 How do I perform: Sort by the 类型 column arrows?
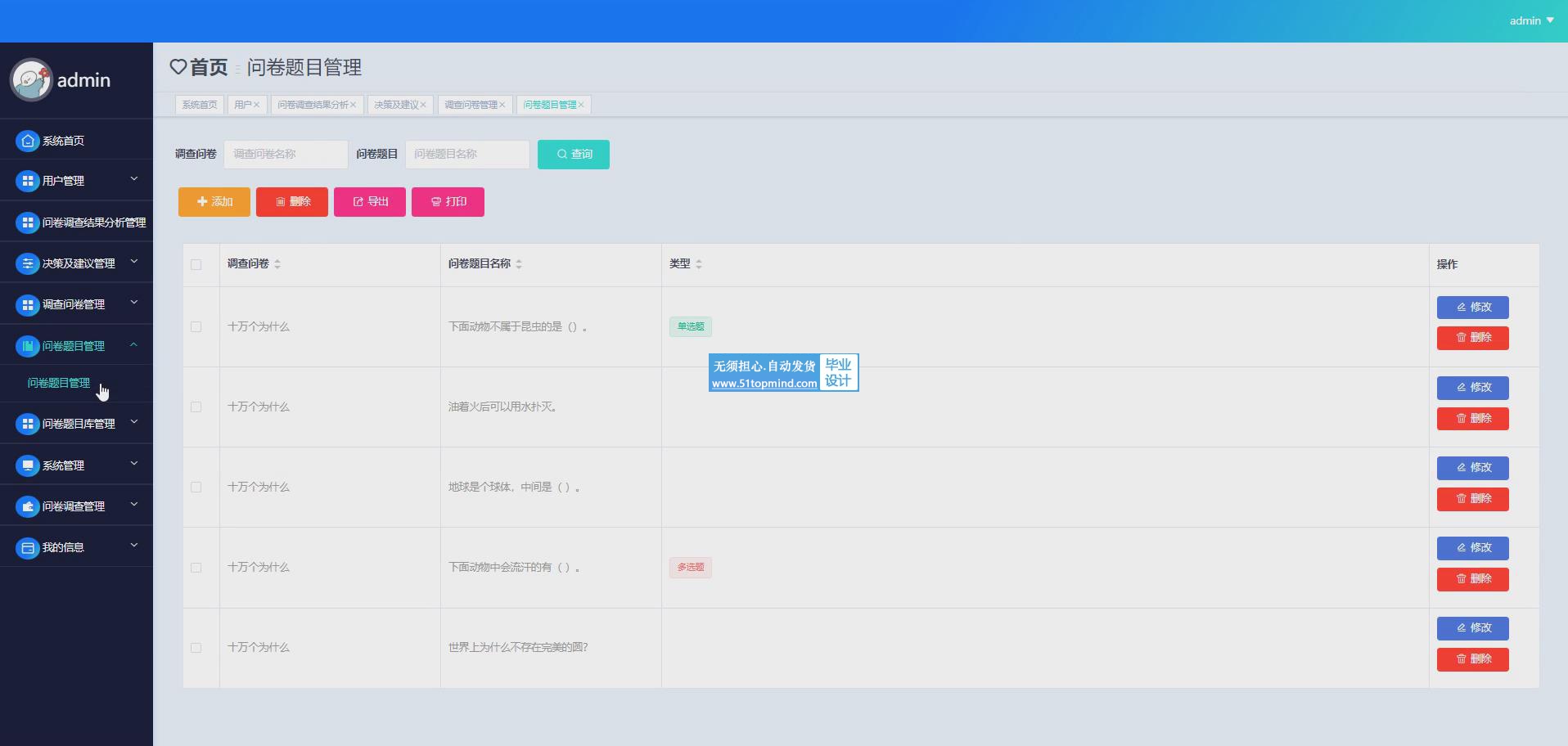click(698, 264)
